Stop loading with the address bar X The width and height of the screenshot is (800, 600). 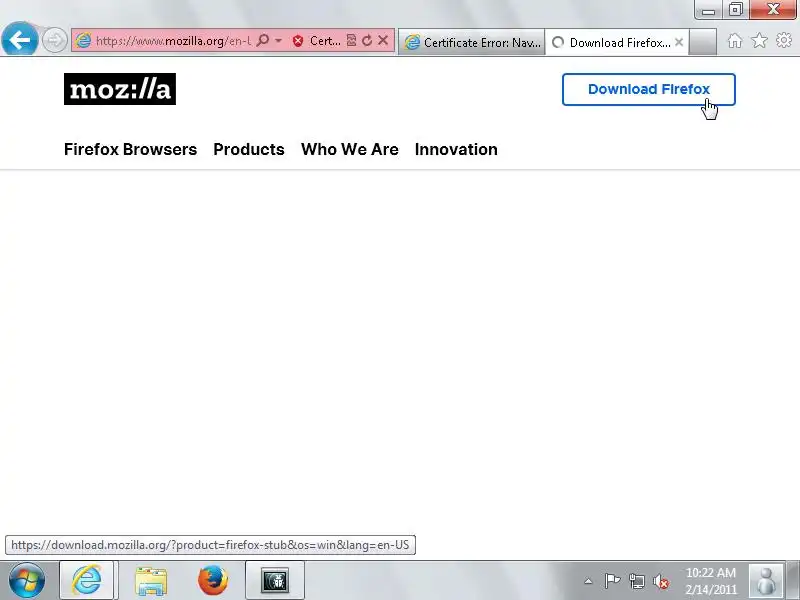click(x=383, y=40)
